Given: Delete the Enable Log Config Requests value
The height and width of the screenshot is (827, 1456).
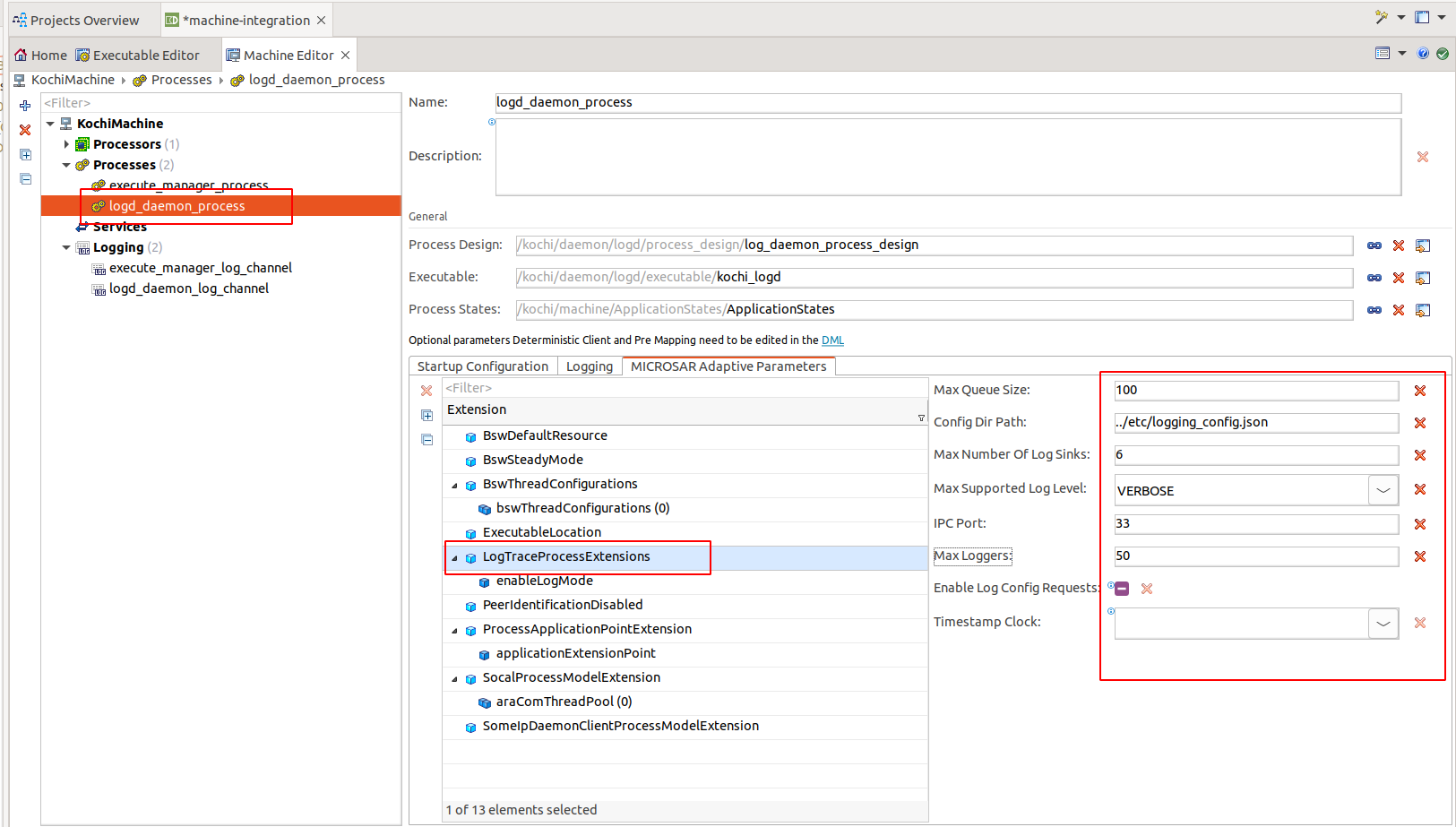Looking at the screenshot, I should [1147, 589].
